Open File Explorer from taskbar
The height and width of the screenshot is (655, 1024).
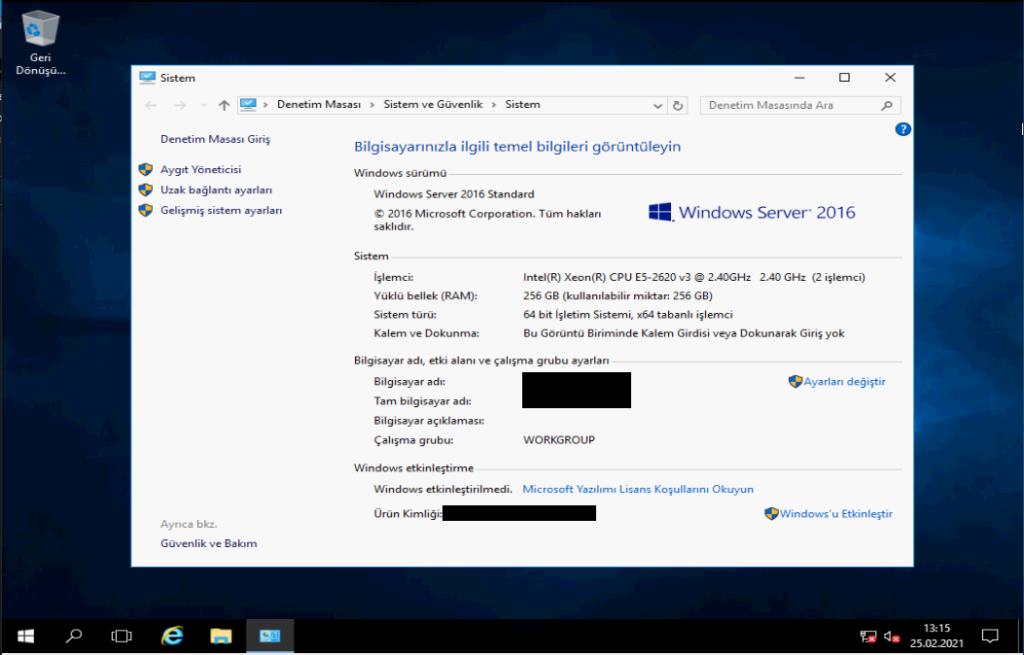point(221,636)
